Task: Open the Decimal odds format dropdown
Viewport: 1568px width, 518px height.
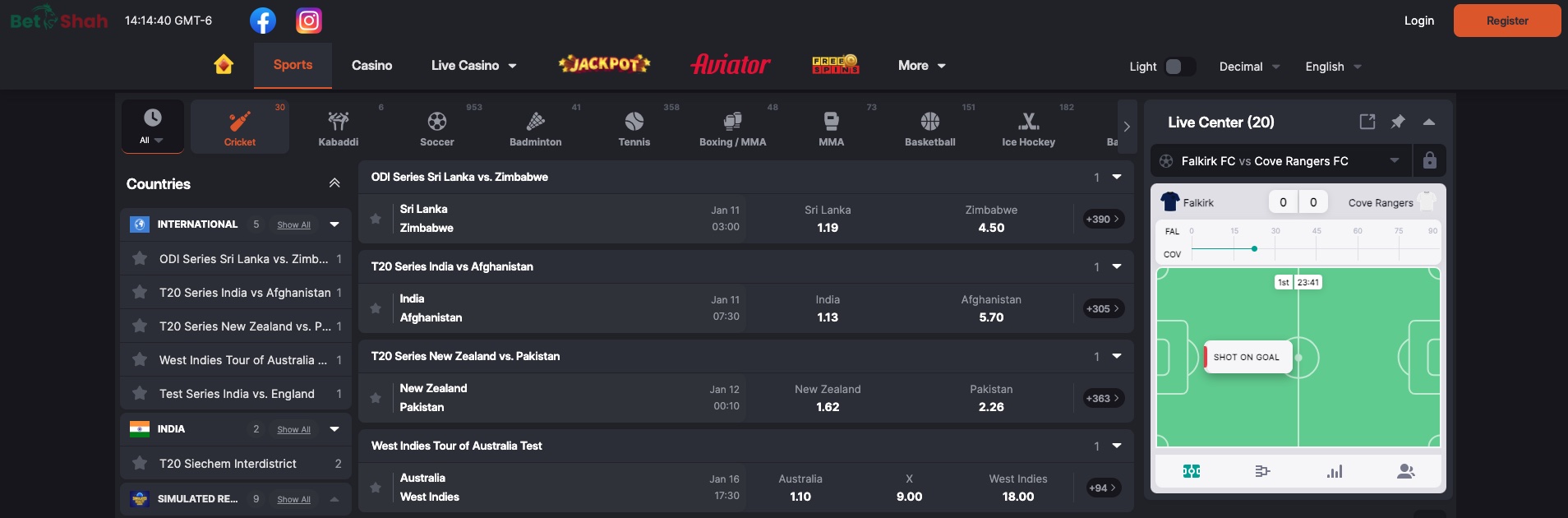Action: (x=1249, y=67)
